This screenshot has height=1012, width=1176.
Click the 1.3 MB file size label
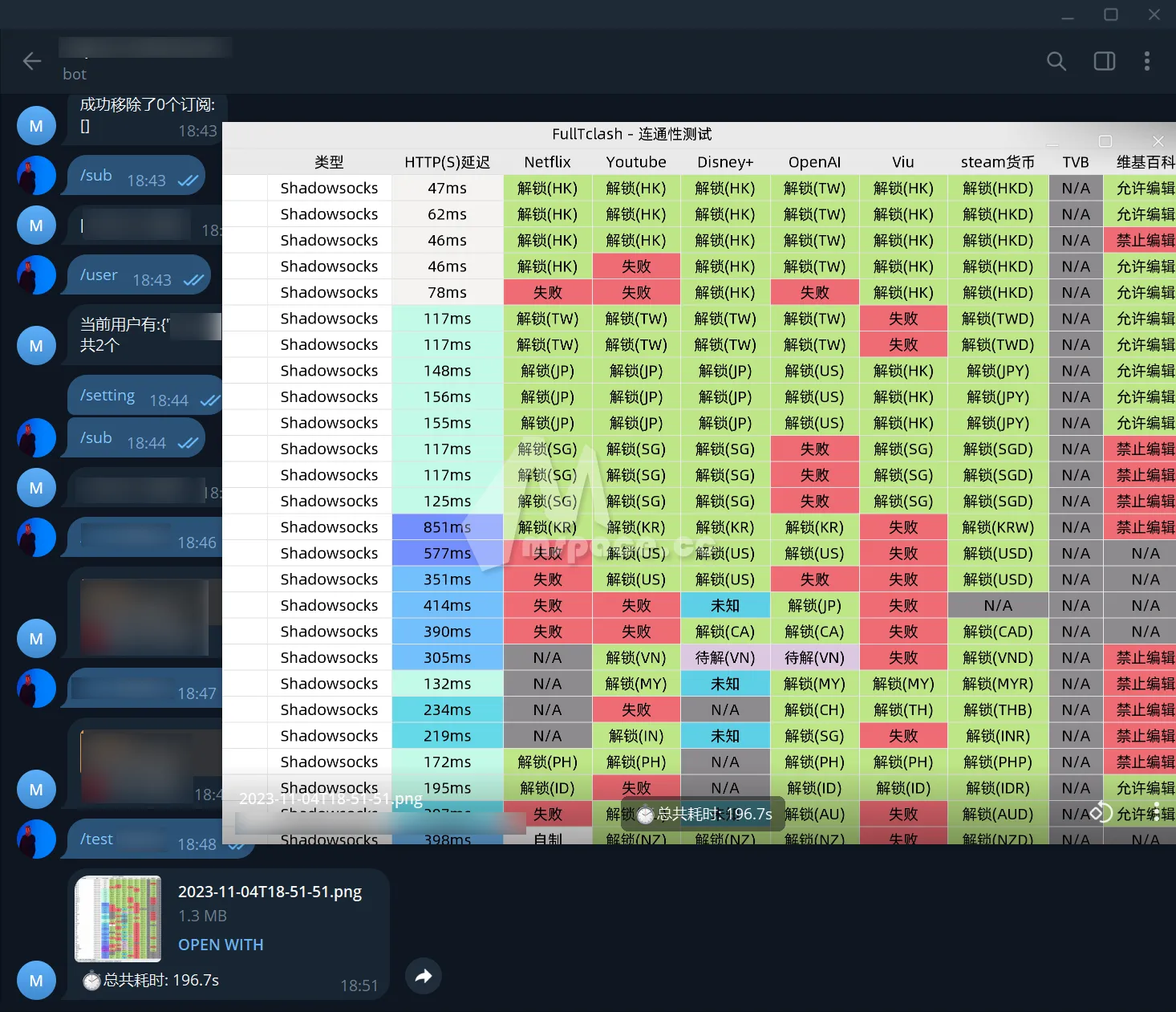pos(202,916)
